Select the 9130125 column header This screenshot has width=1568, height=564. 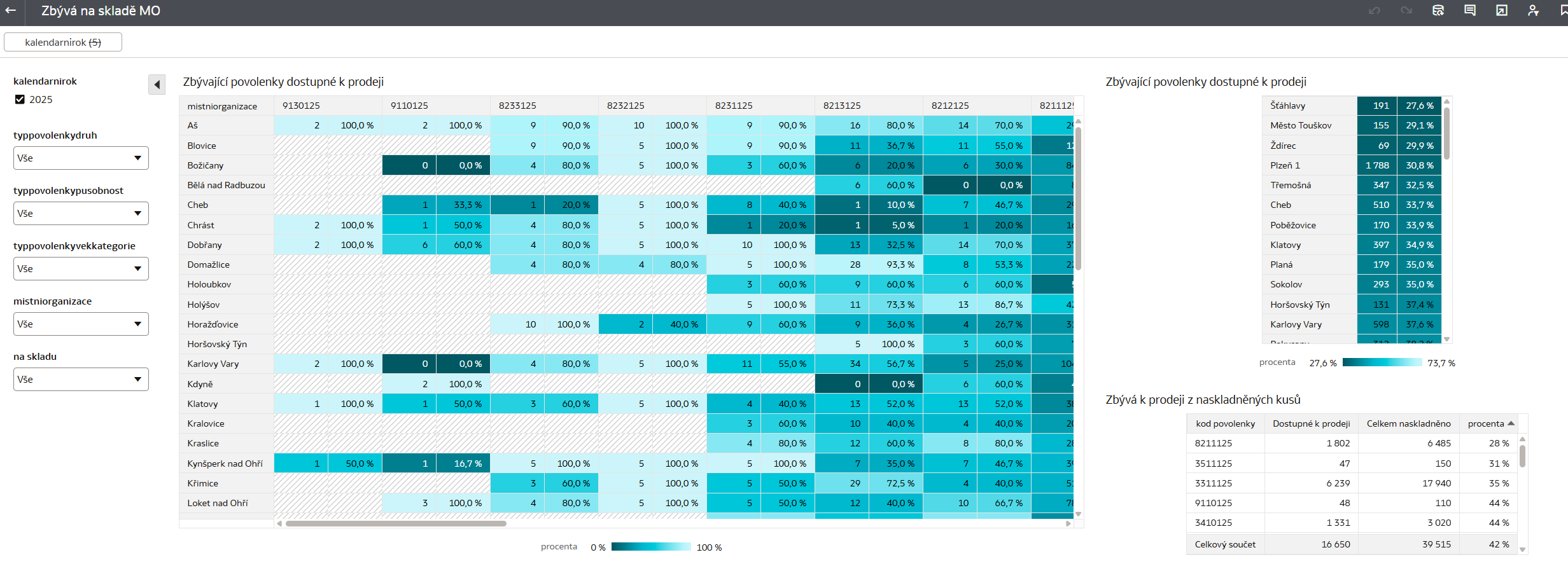(328, 106)
